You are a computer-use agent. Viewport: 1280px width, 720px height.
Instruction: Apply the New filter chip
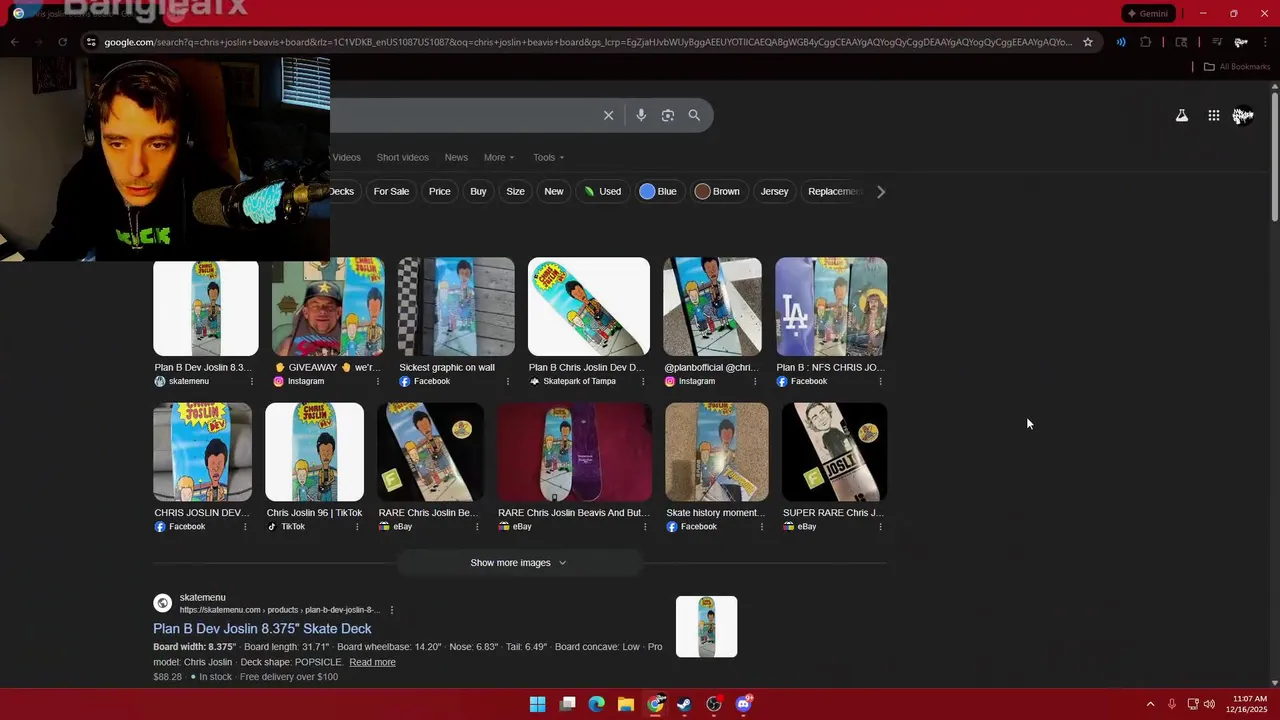pyautogui.click(x=554, y=191)
